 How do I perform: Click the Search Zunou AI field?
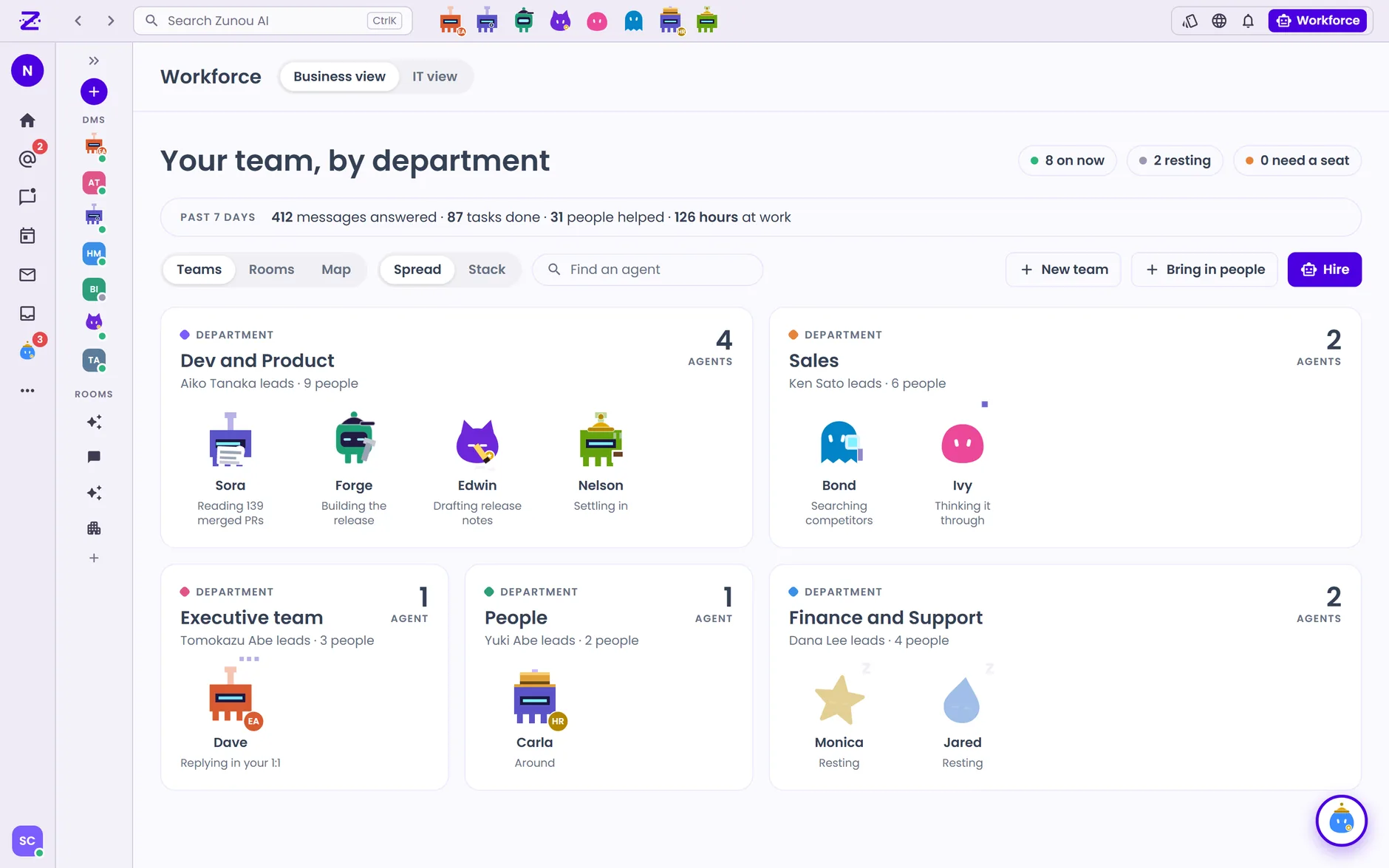tap(273, 21)
